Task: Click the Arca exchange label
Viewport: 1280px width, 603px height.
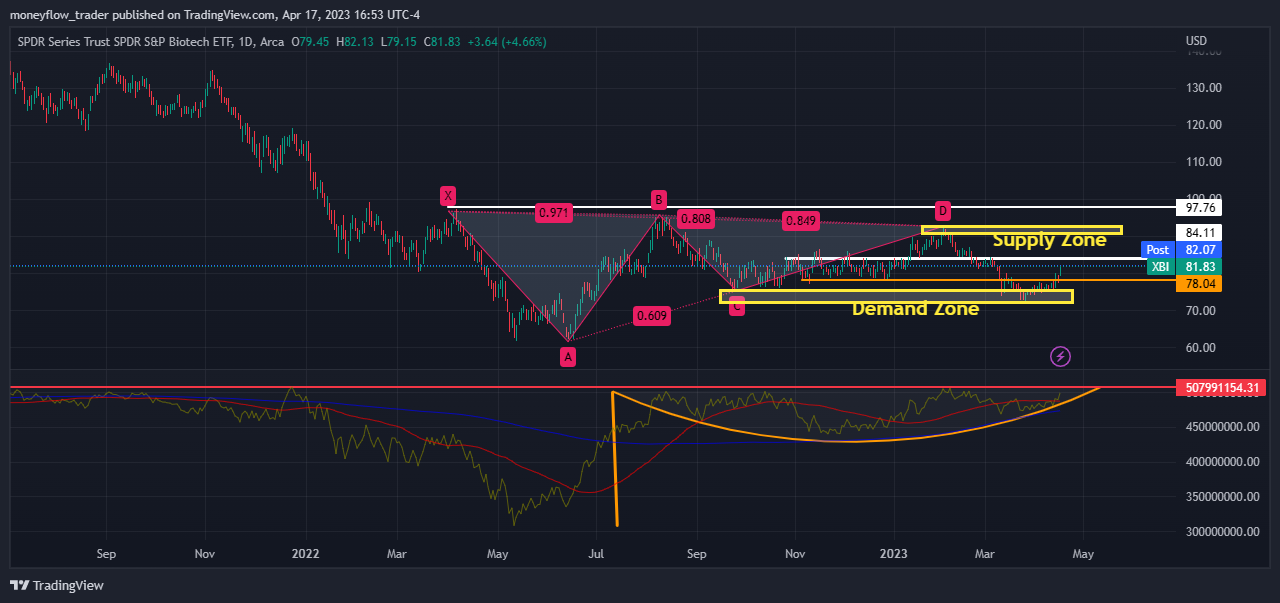Action: [270, 42]
